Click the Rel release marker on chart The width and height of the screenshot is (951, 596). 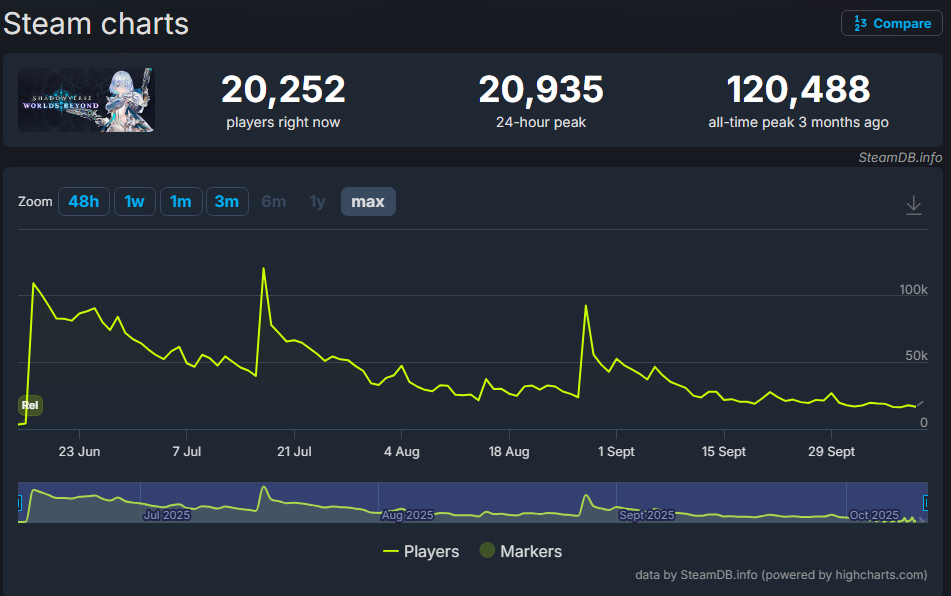click(30, 405)
